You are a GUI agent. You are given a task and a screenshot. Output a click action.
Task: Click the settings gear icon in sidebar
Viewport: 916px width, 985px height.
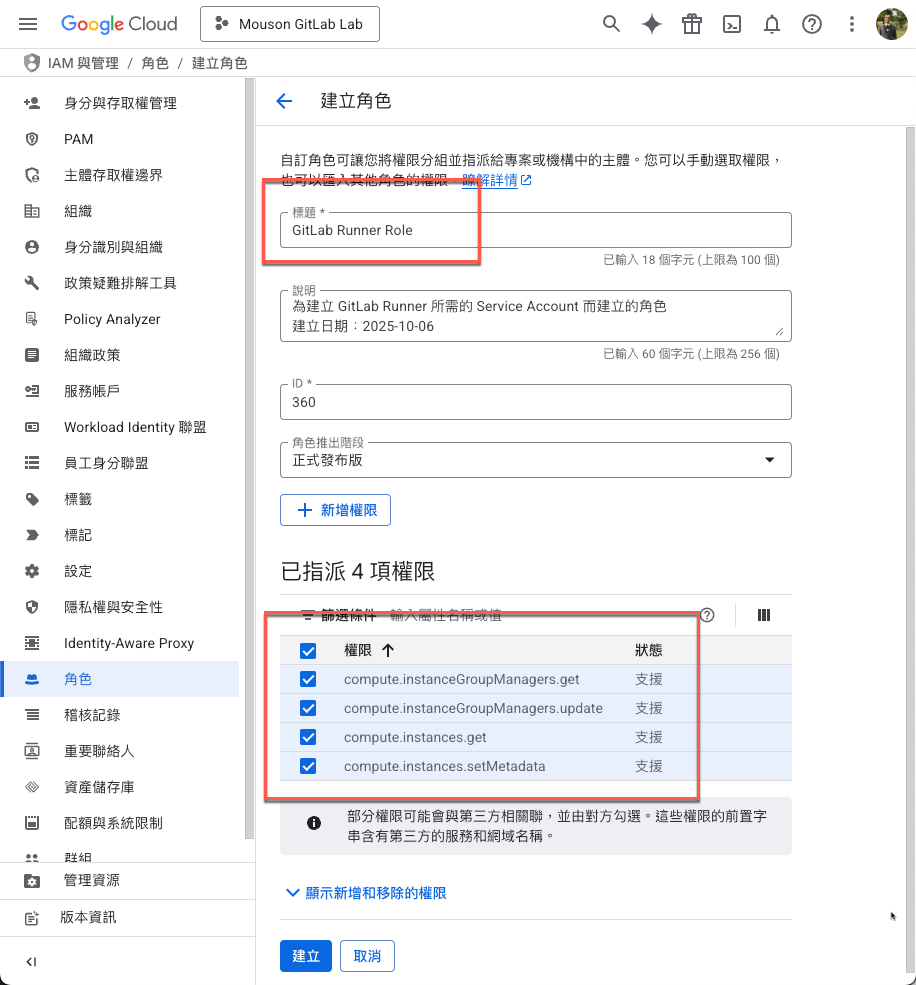pyautogui.click(x=31, y=571)
